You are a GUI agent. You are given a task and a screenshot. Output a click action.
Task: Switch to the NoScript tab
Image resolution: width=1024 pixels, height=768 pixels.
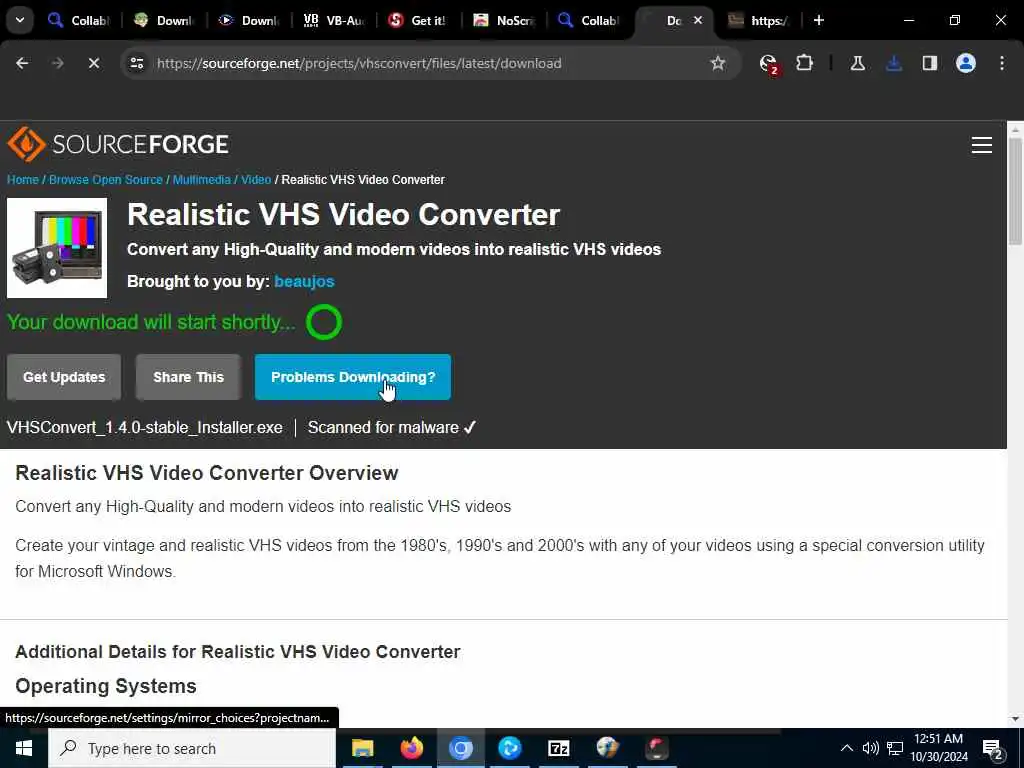point(504,20)
